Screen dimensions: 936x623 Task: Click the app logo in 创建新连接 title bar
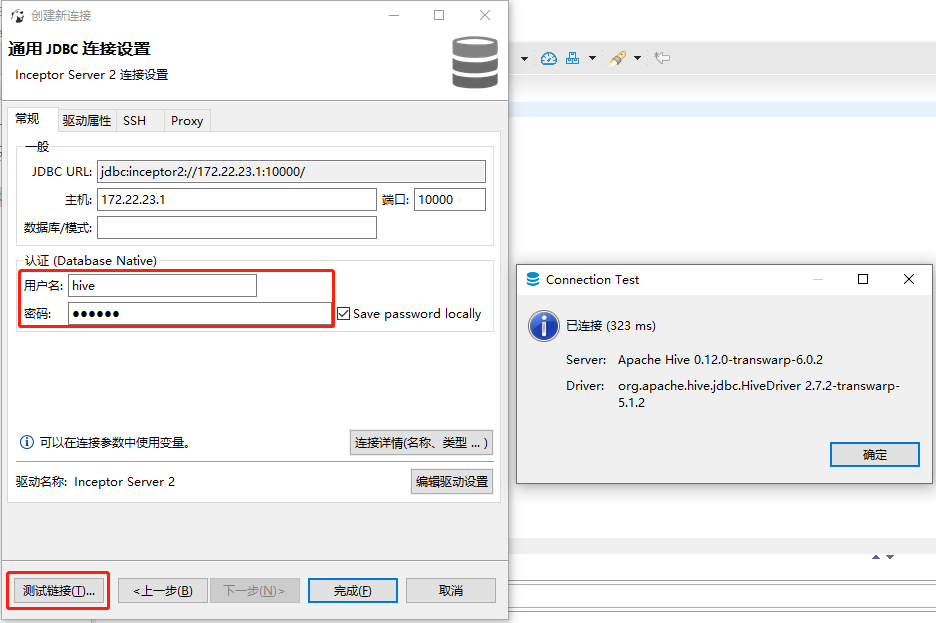[16, 15]
